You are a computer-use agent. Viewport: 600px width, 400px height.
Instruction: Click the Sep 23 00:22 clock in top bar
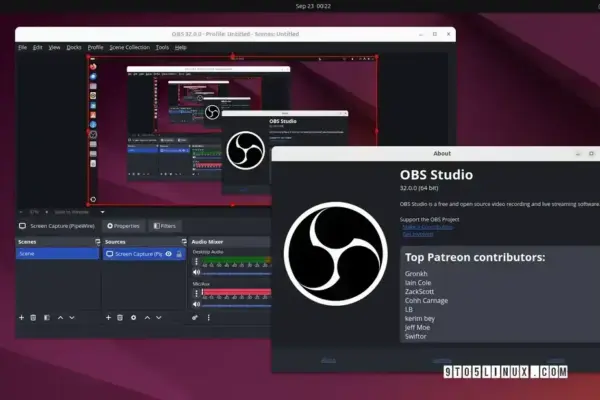313,6
